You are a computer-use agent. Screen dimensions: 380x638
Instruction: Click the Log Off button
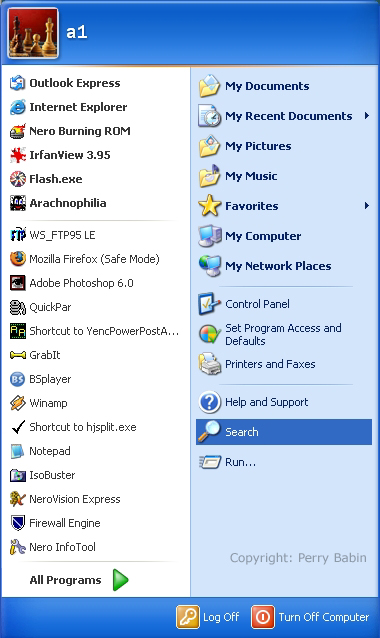click(x=207, y=617)
